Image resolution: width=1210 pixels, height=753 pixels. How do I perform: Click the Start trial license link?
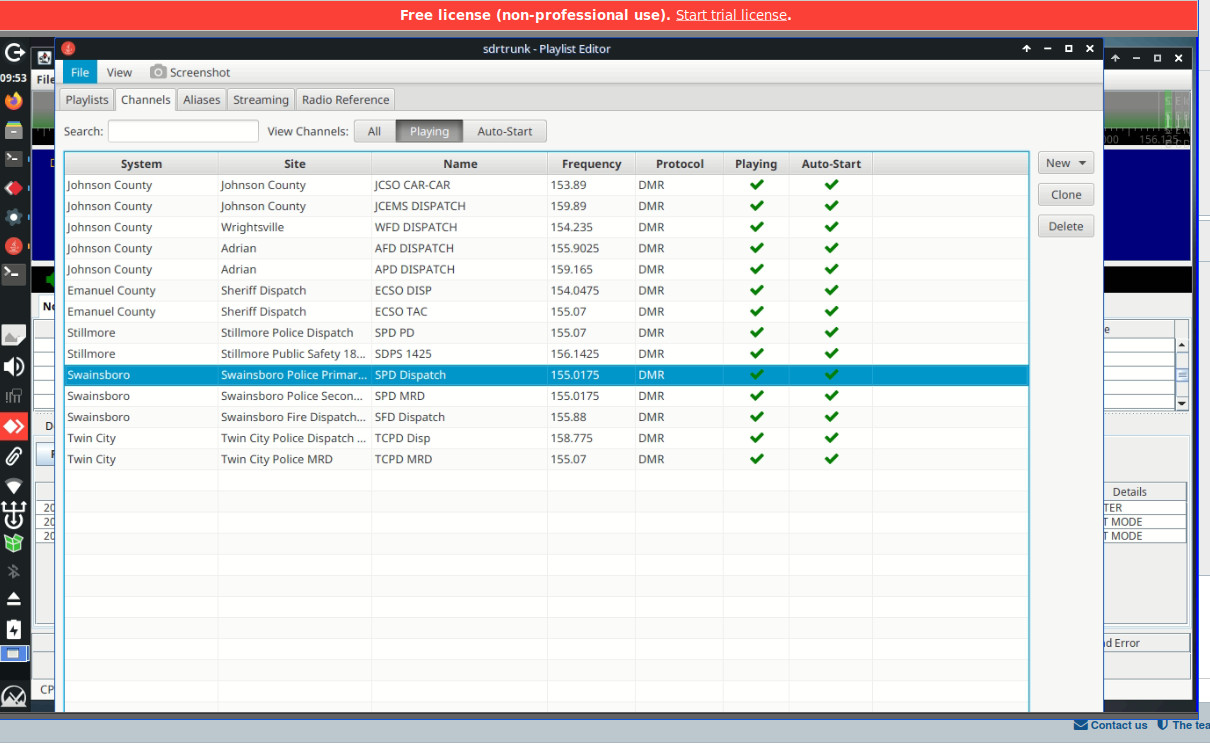click(x=732, y=15)
